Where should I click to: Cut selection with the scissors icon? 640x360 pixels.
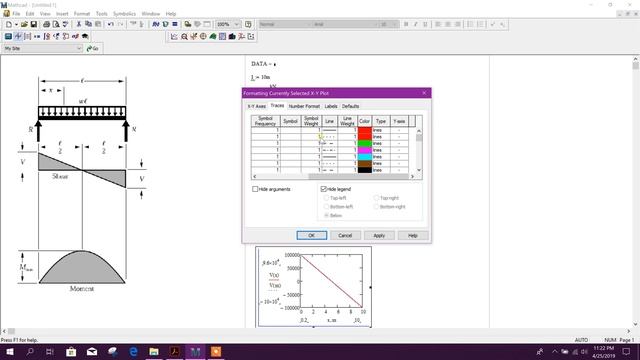[78, 24]
